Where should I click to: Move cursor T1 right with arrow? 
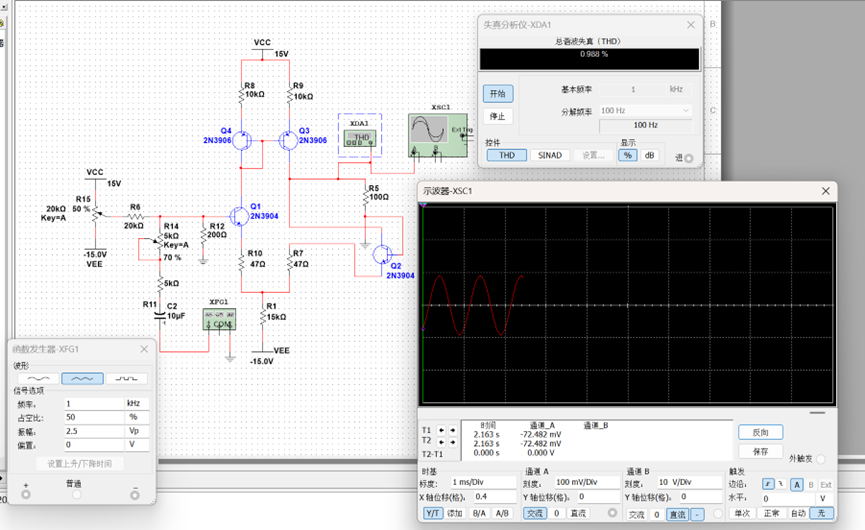coord(452,430)
